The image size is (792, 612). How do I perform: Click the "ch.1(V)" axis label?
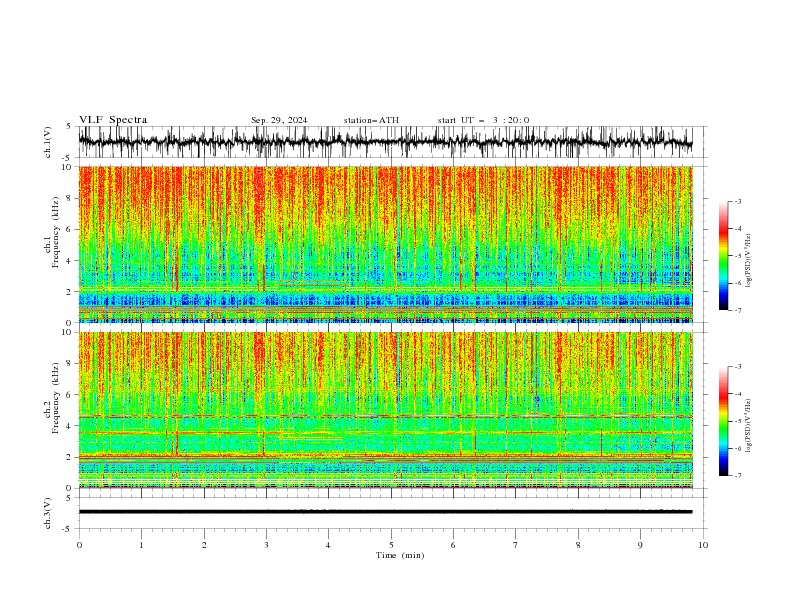coord(48,142)
